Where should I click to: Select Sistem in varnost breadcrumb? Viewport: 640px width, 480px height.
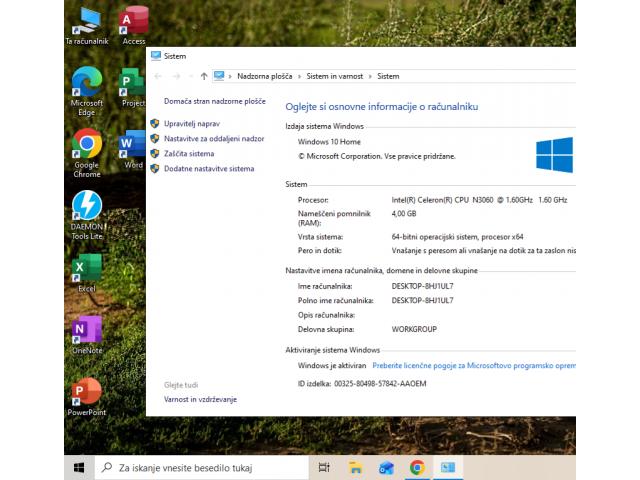pos(335,76)
